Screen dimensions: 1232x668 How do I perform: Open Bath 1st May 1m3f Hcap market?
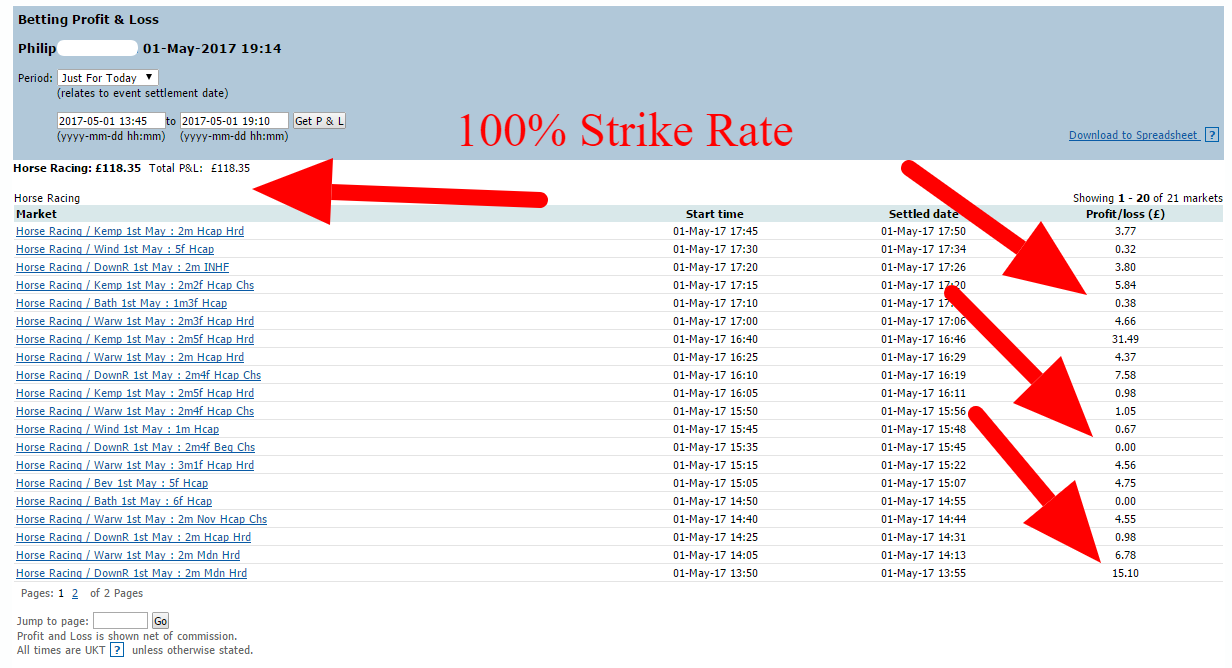[x=121, y=303]
